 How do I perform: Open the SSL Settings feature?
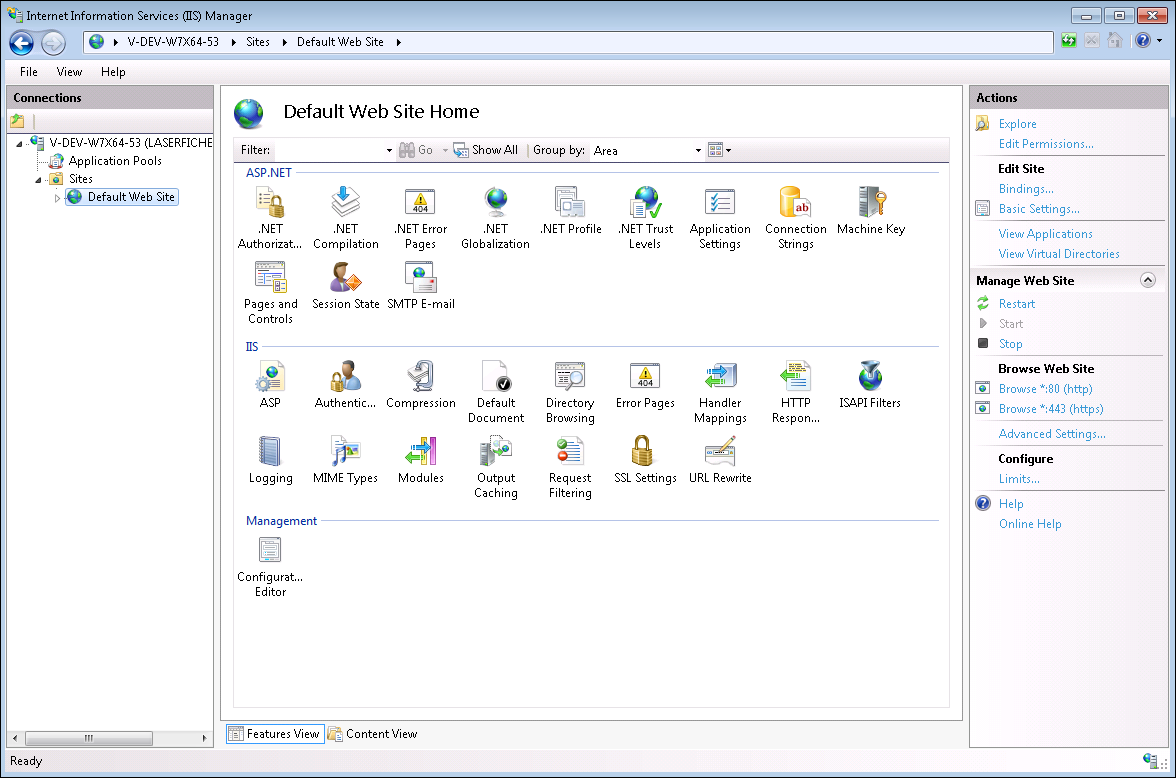[x=645, y=457]
